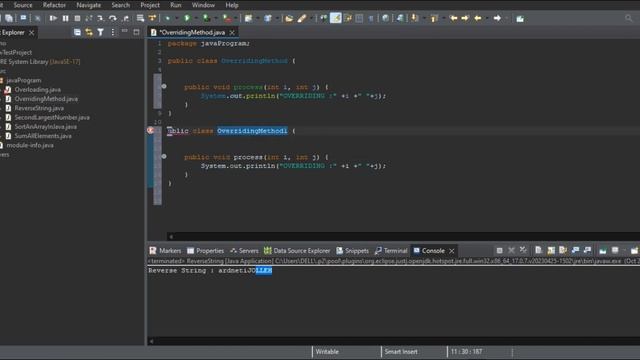Click the error marker beside OverridingMethod1 class
This screenshot has width=640, height=360.
tap(150, 131)
